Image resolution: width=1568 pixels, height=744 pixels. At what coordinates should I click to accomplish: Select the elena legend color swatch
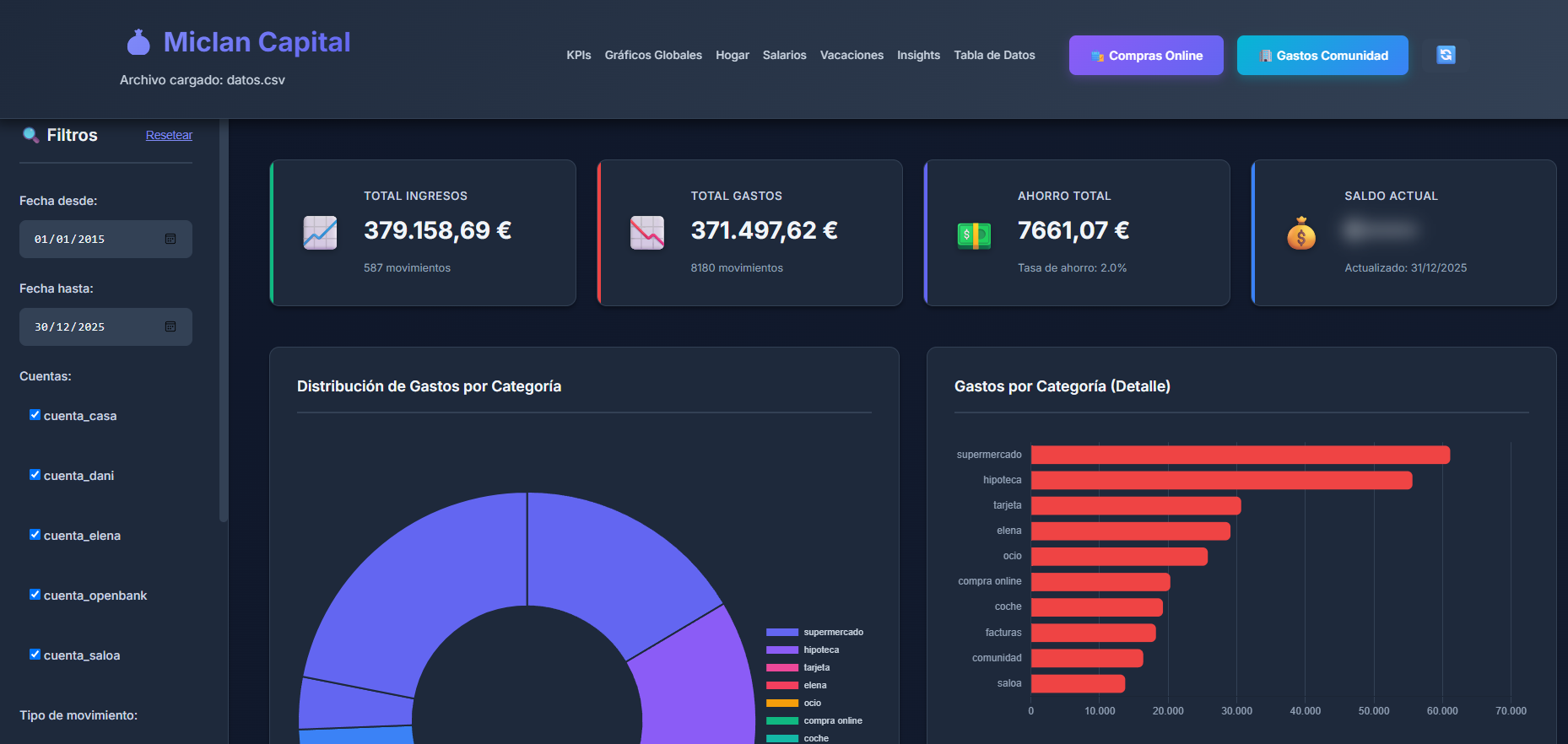click(x=782, y=686)
